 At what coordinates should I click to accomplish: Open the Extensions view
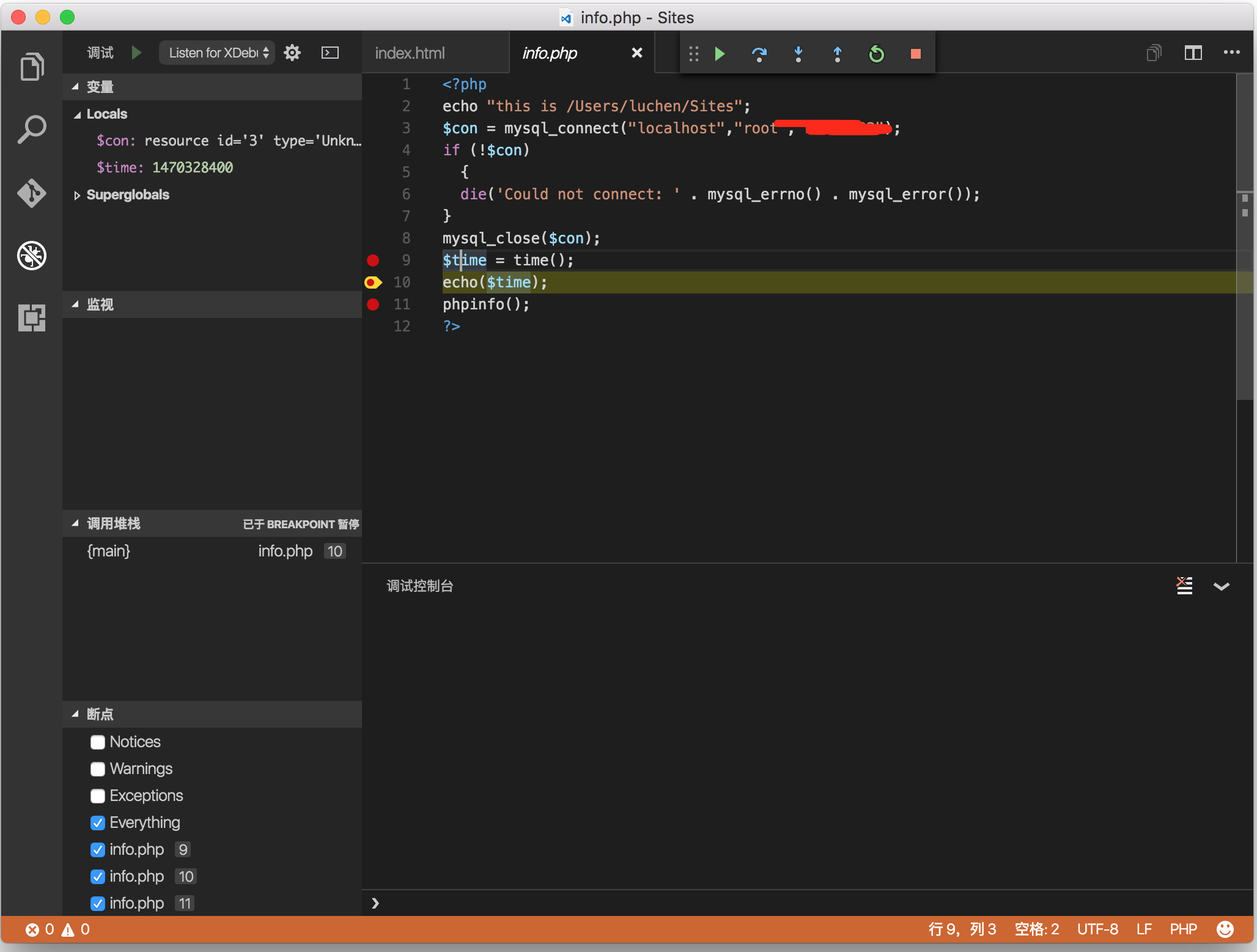[32, 318]
